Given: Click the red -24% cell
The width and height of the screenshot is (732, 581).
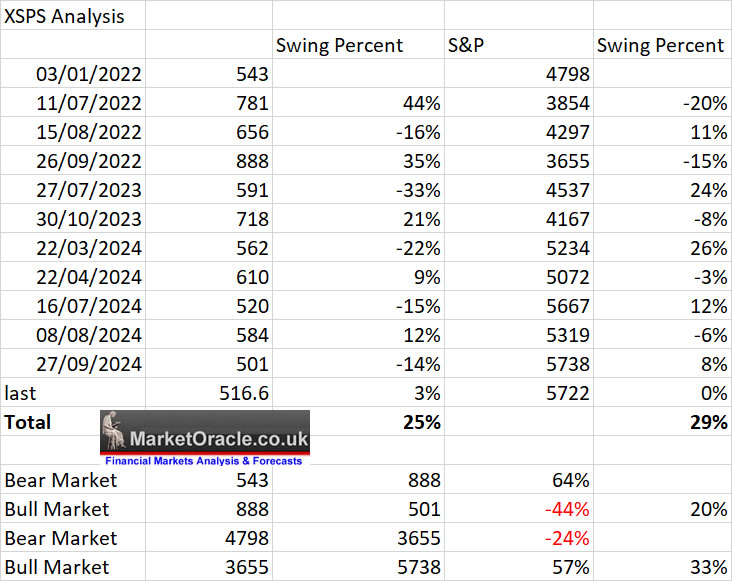Looking at the screenshot, I should [x=567, y=538].
